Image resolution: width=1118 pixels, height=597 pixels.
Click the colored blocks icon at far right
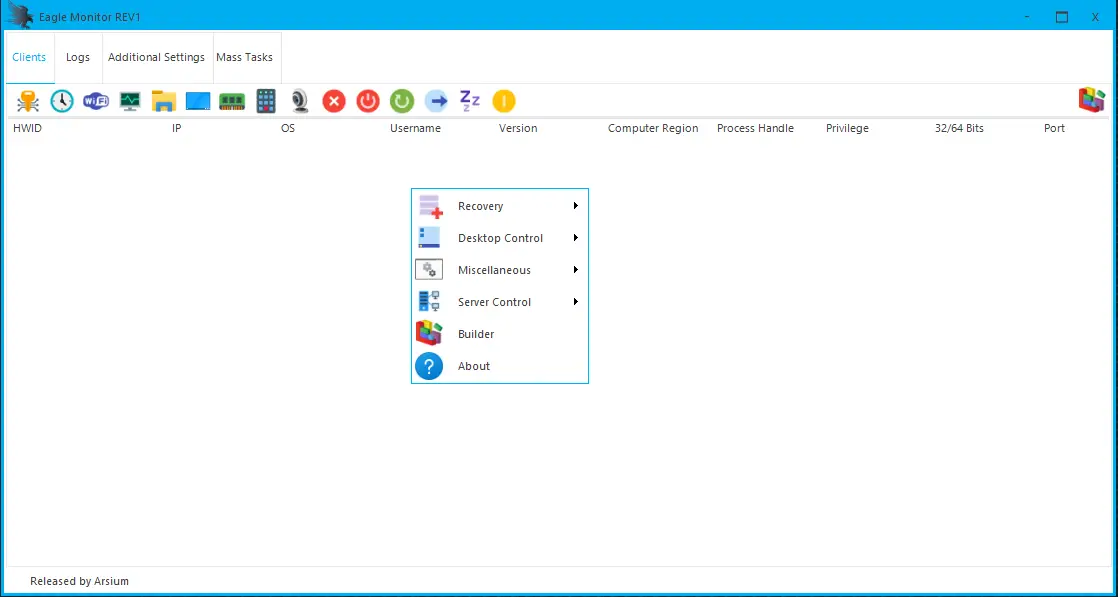point(1091,100)
